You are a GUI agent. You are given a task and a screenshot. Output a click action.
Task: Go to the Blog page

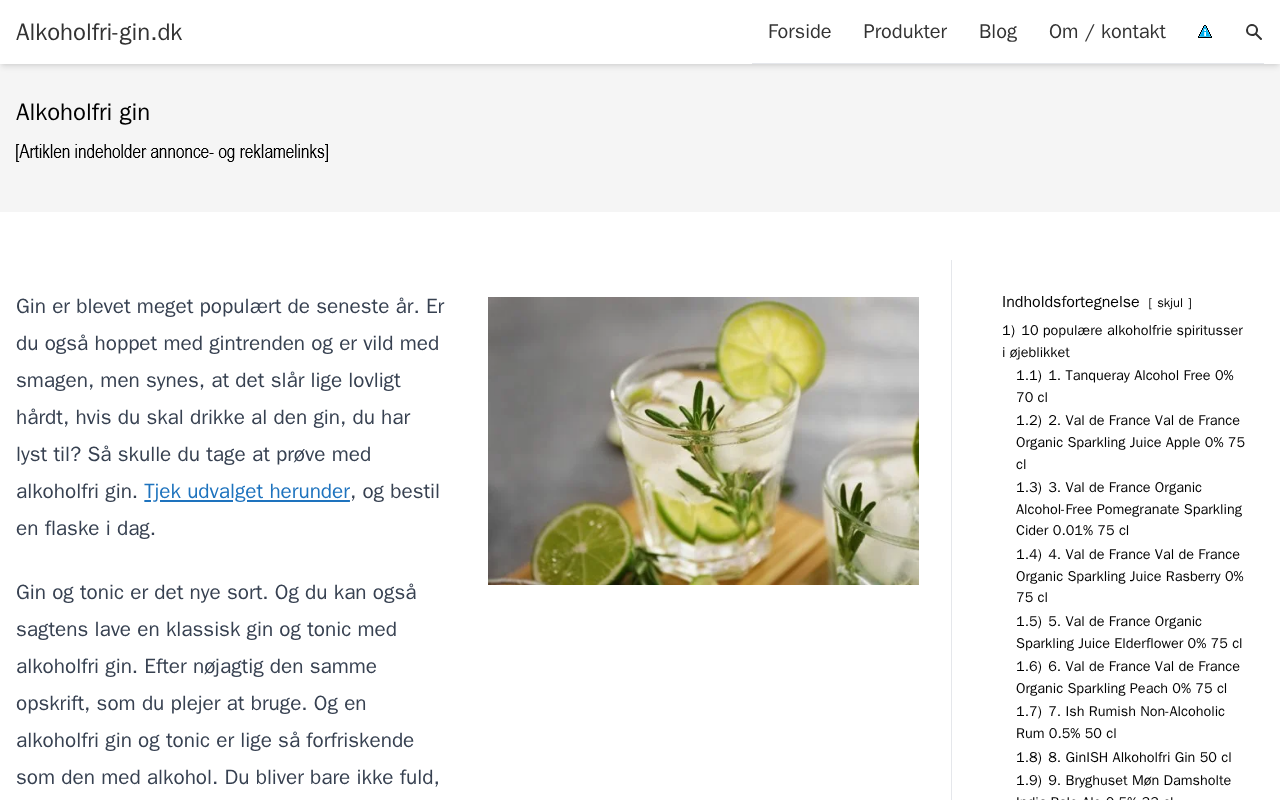click(x=998, y=32)
